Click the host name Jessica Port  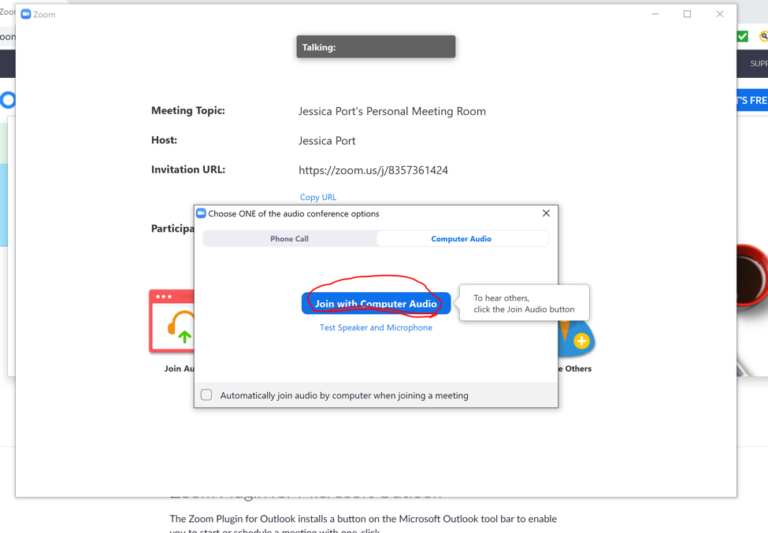click(327, 141)
